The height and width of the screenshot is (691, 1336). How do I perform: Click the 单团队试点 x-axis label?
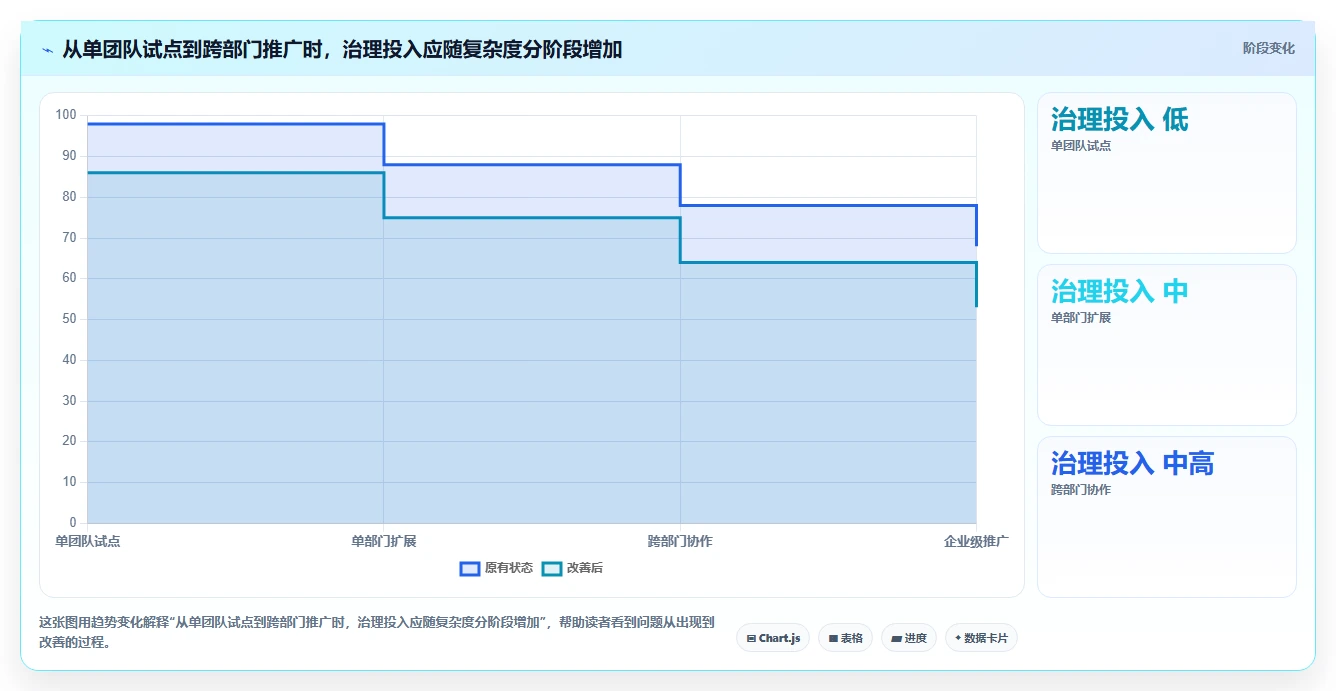point(88,541)
